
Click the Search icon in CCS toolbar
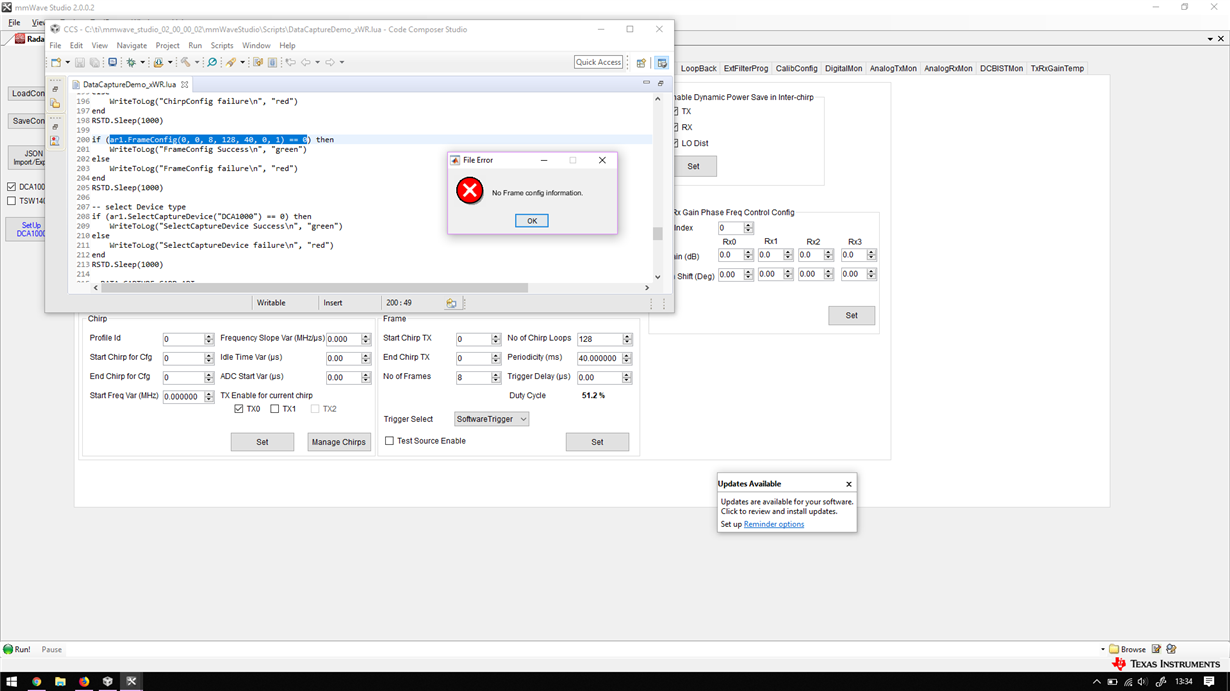(x=212, y=62)
